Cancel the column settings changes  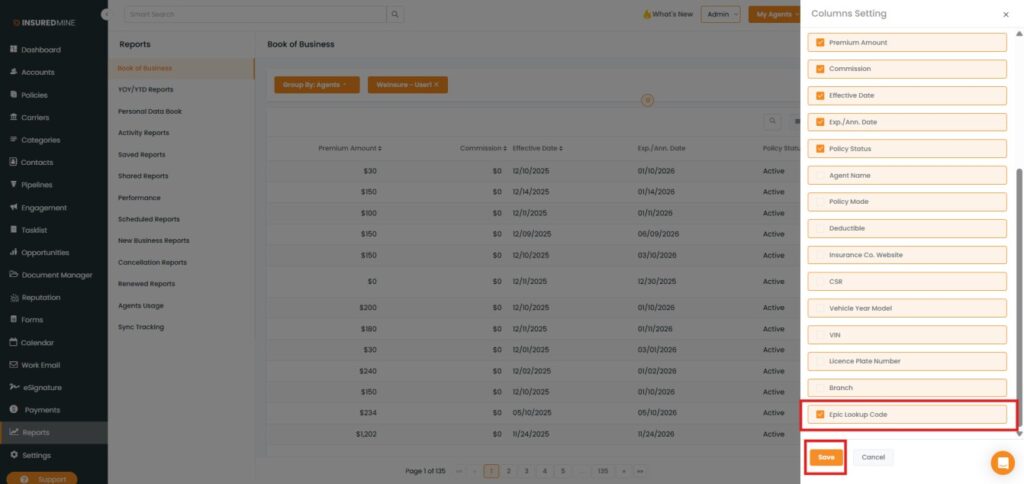point(873,457)
